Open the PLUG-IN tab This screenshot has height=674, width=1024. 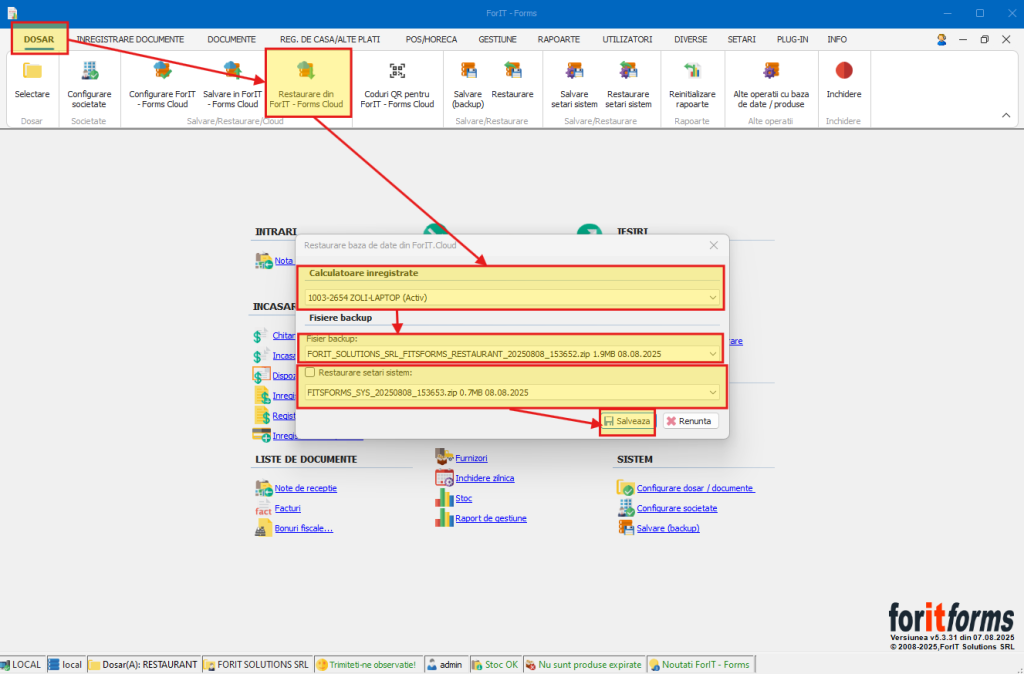click(792, 39)
